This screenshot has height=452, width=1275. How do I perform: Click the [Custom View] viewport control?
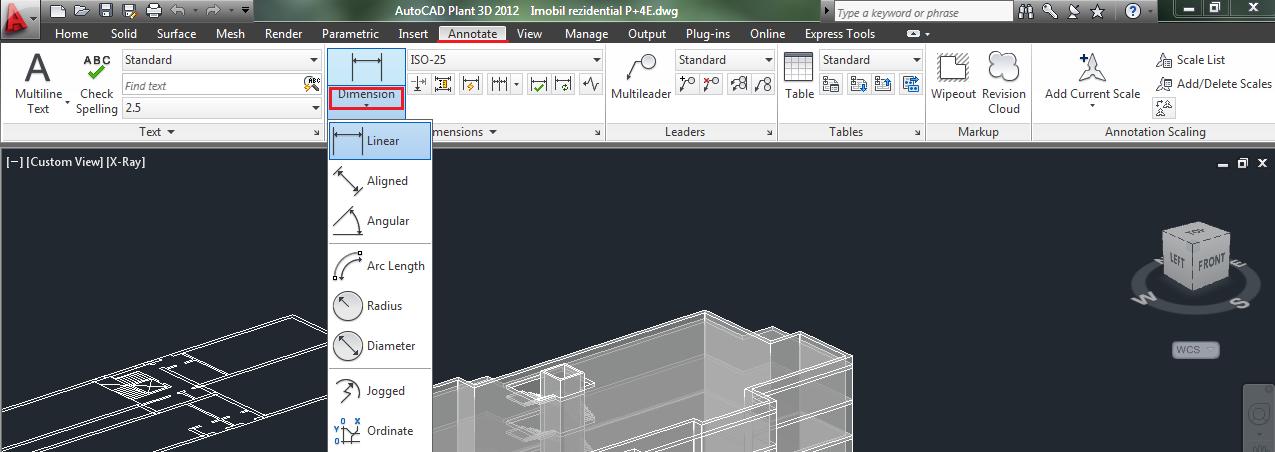pyautogui.click(x=65, y=161)
